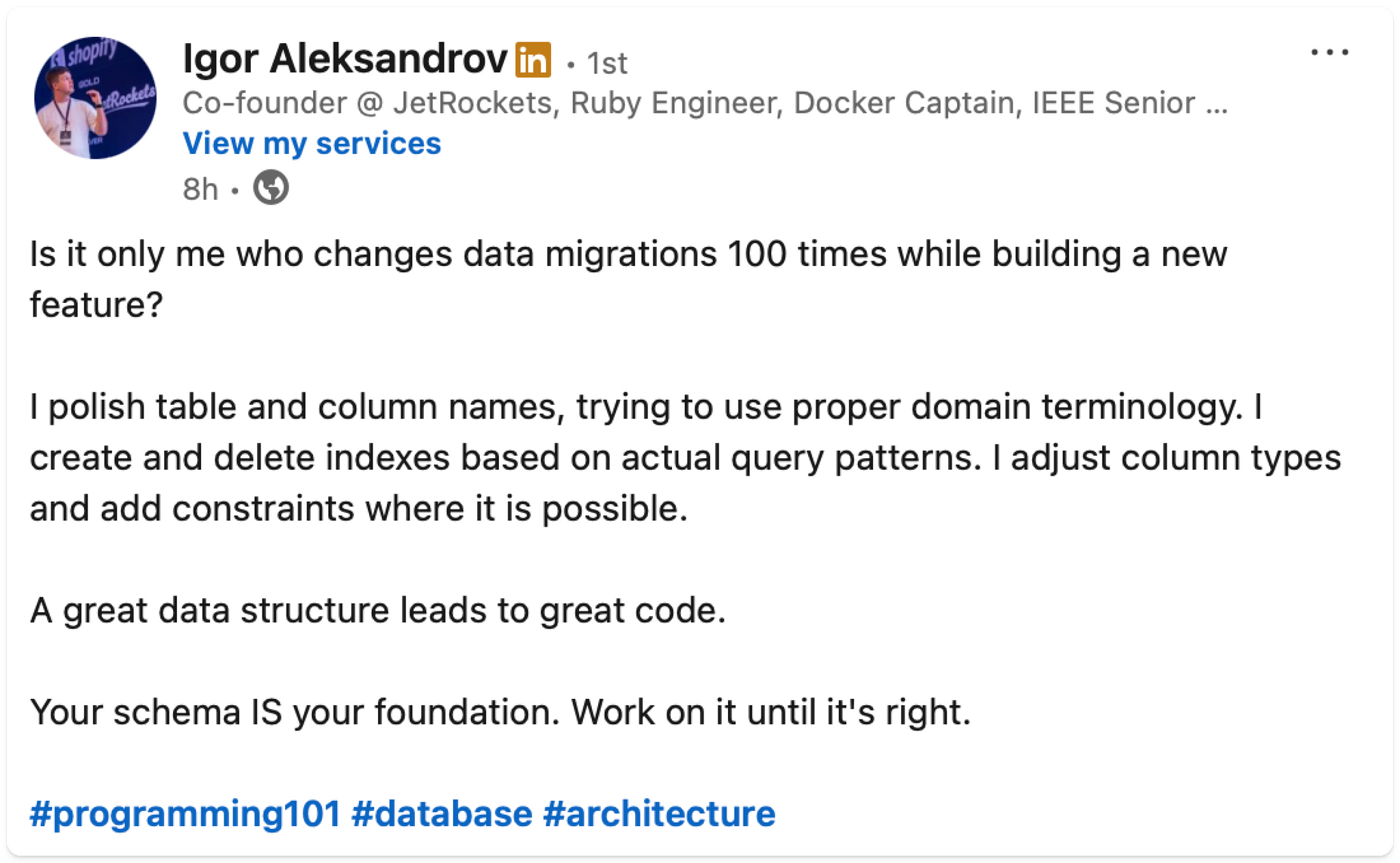Click the sentence "Your schema IS your foundation"
The width and height of the screenshot is (1400, 863).
[x=295, y=712]
